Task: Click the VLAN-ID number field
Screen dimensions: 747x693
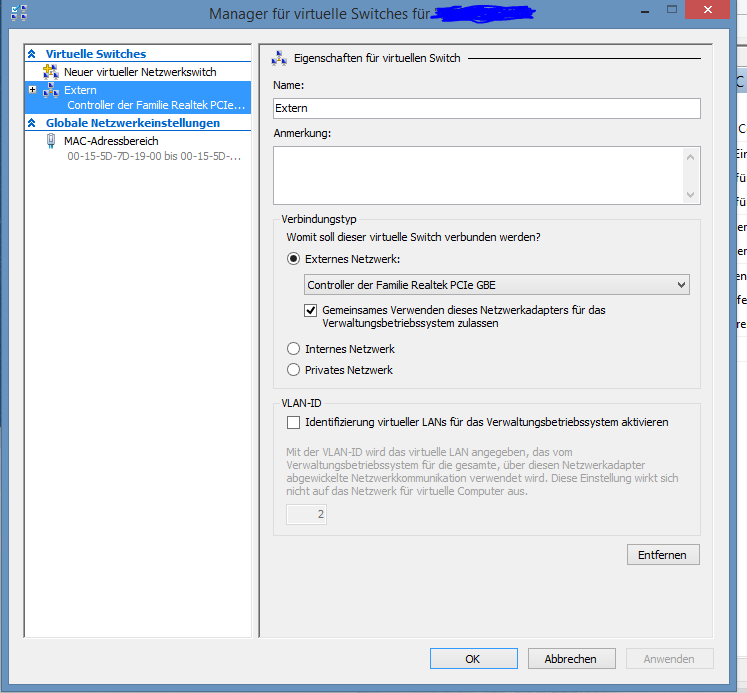Action: click(306, 514)
